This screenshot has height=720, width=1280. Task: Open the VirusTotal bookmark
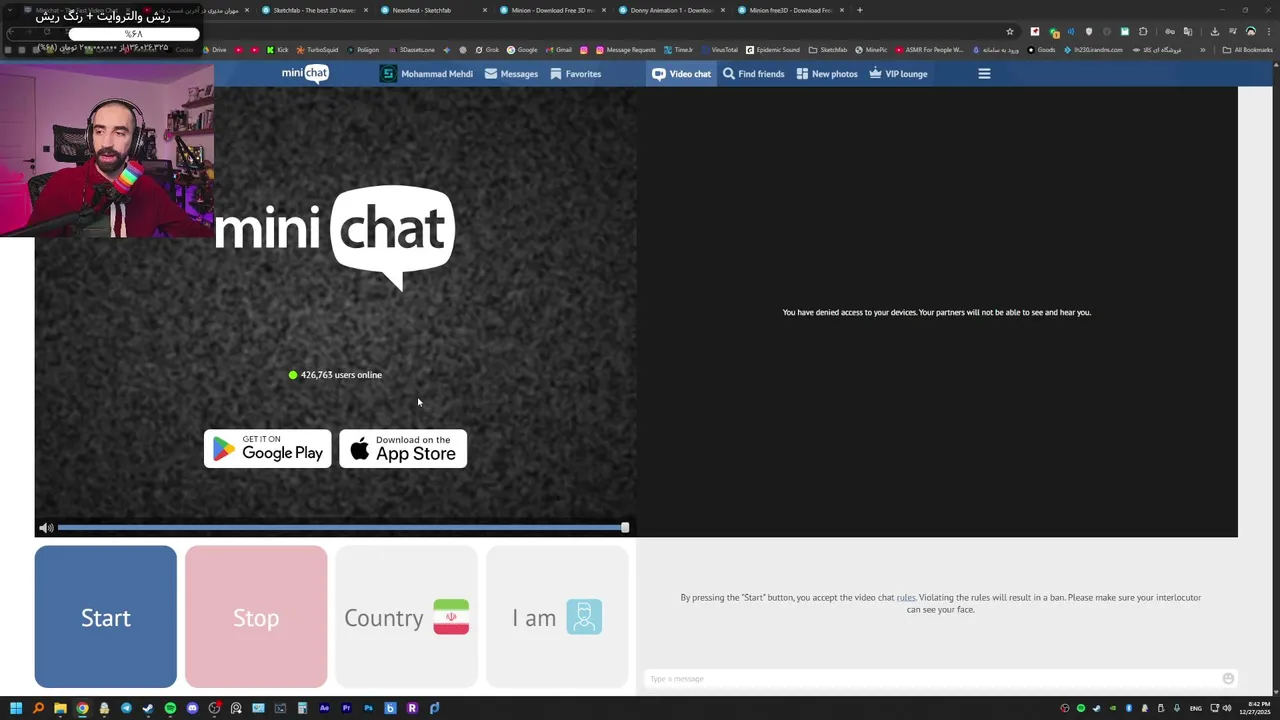pyautogui.click(x=719, y=50)
